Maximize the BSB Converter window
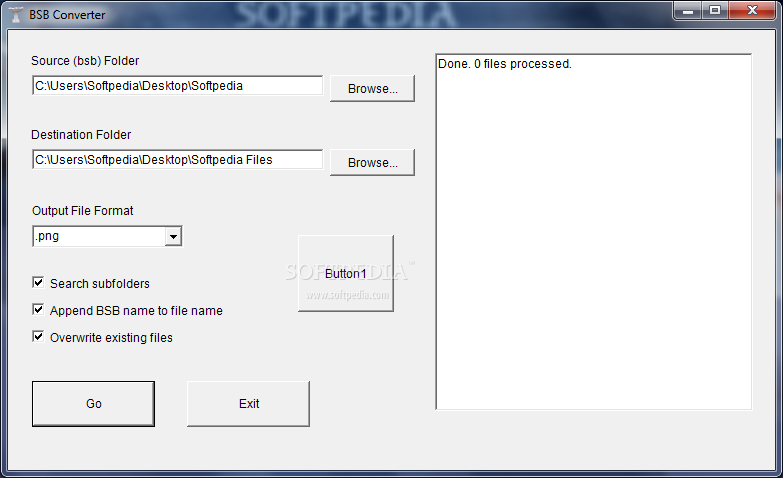Screen dimensions: 783x478 coord(715,10)
